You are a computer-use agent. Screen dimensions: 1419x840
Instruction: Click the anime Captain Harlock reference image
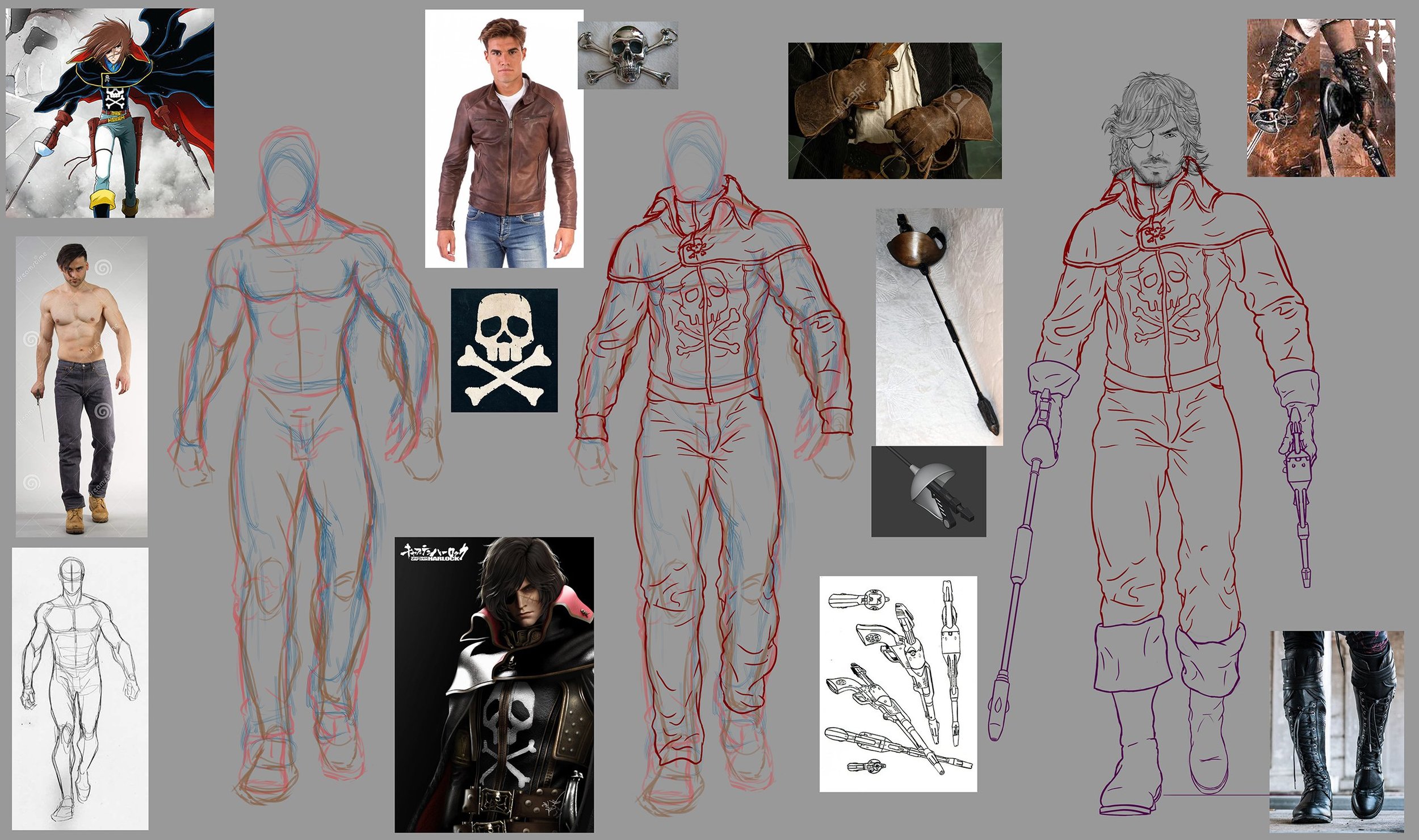click(110, 112)
